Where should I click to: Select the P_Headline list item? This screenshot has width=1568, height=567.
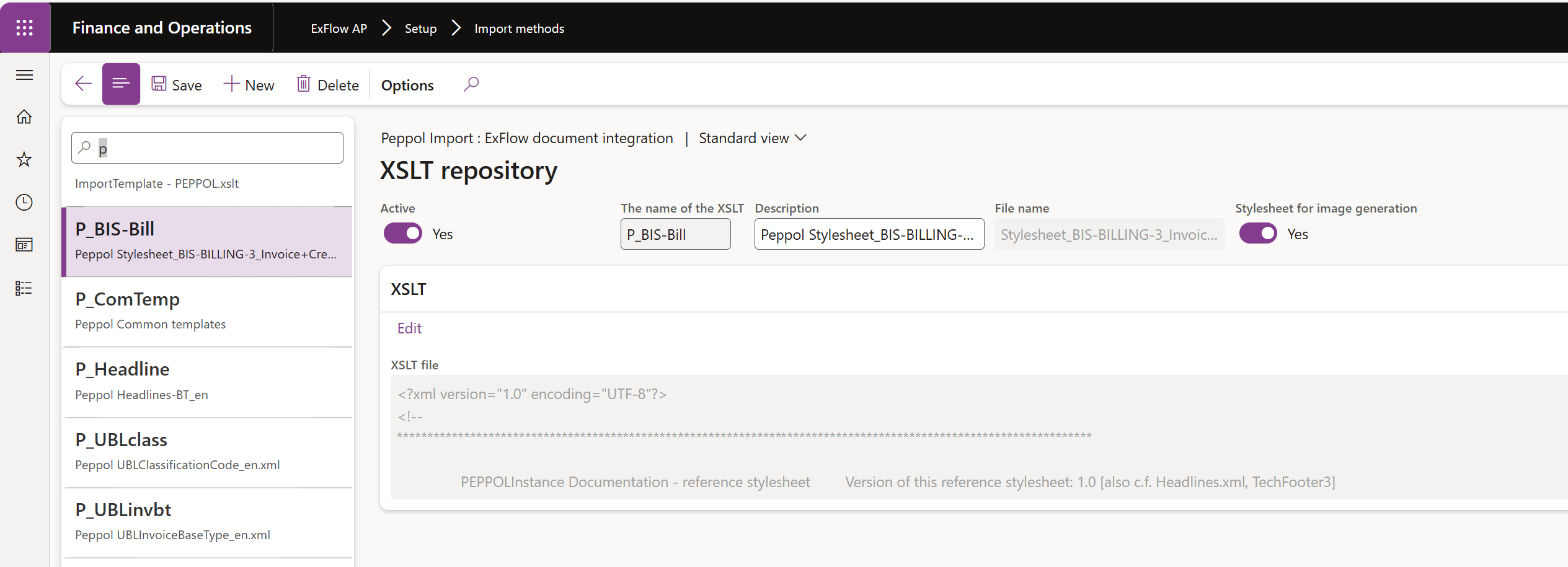[207, 382]
